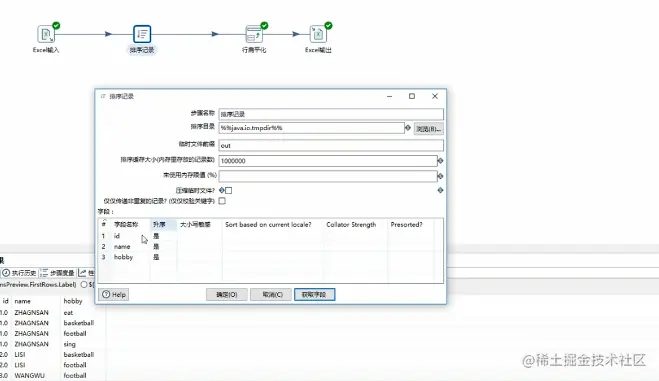The width and height of the screenshot is (659, 381).
Task: Switch to the 步骤度量 tab
Action: [x=58, y=273]
